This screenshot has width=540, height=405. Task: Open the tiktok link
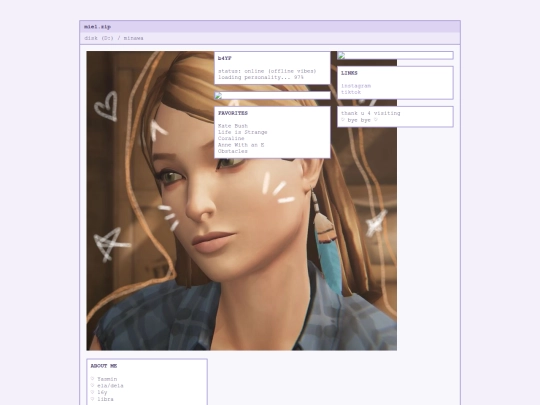(351, 92)
